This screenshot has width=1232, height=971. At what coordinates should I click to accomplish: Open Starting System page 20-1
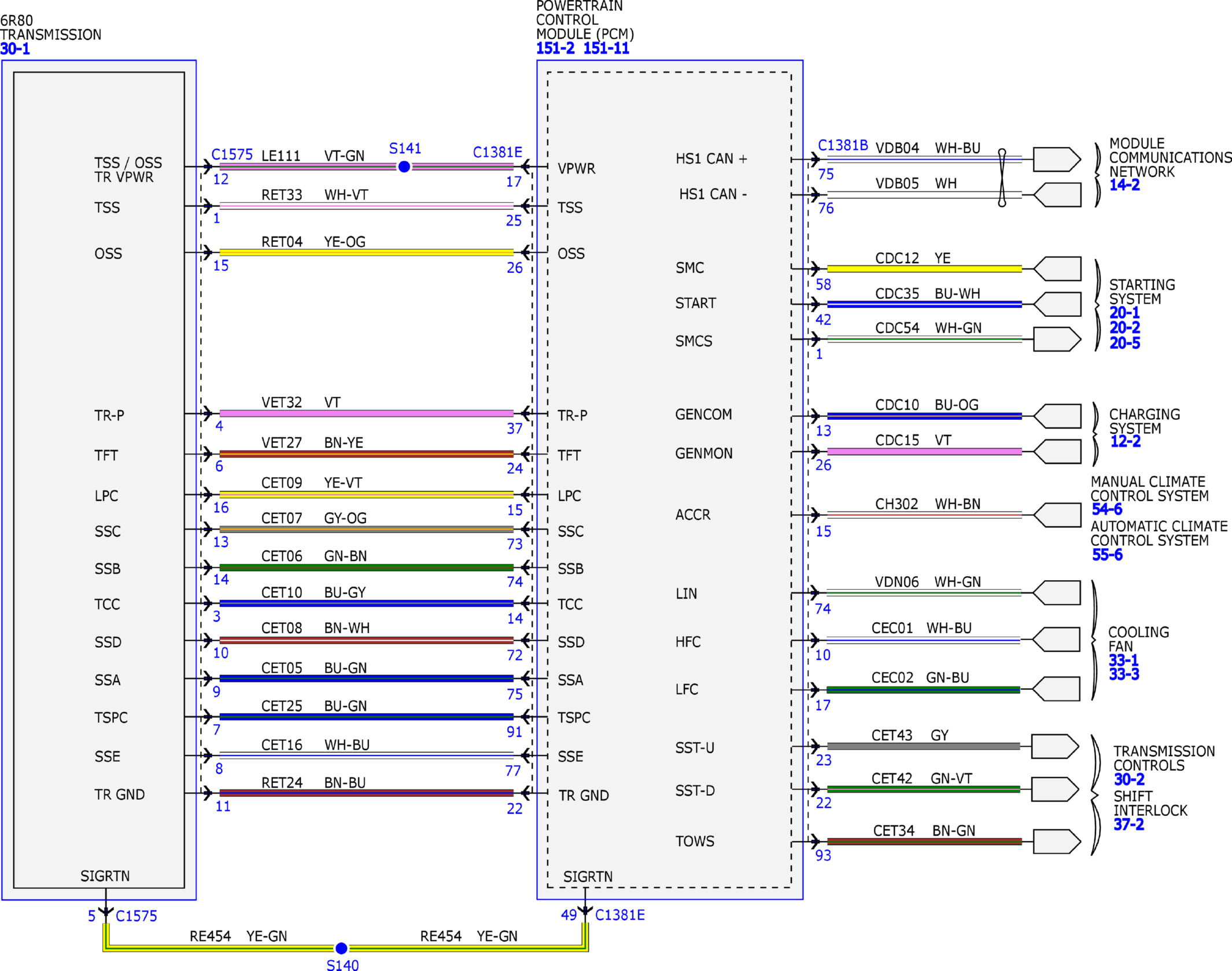click(x=1124, y=313)
